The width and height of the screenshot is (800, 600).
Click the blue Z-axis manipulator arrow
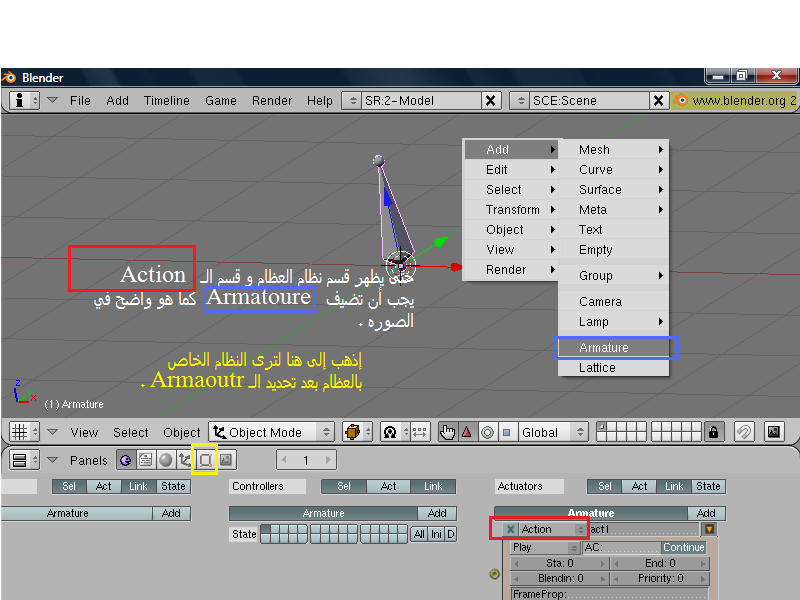pyautogui.click(x=388, y=197)
